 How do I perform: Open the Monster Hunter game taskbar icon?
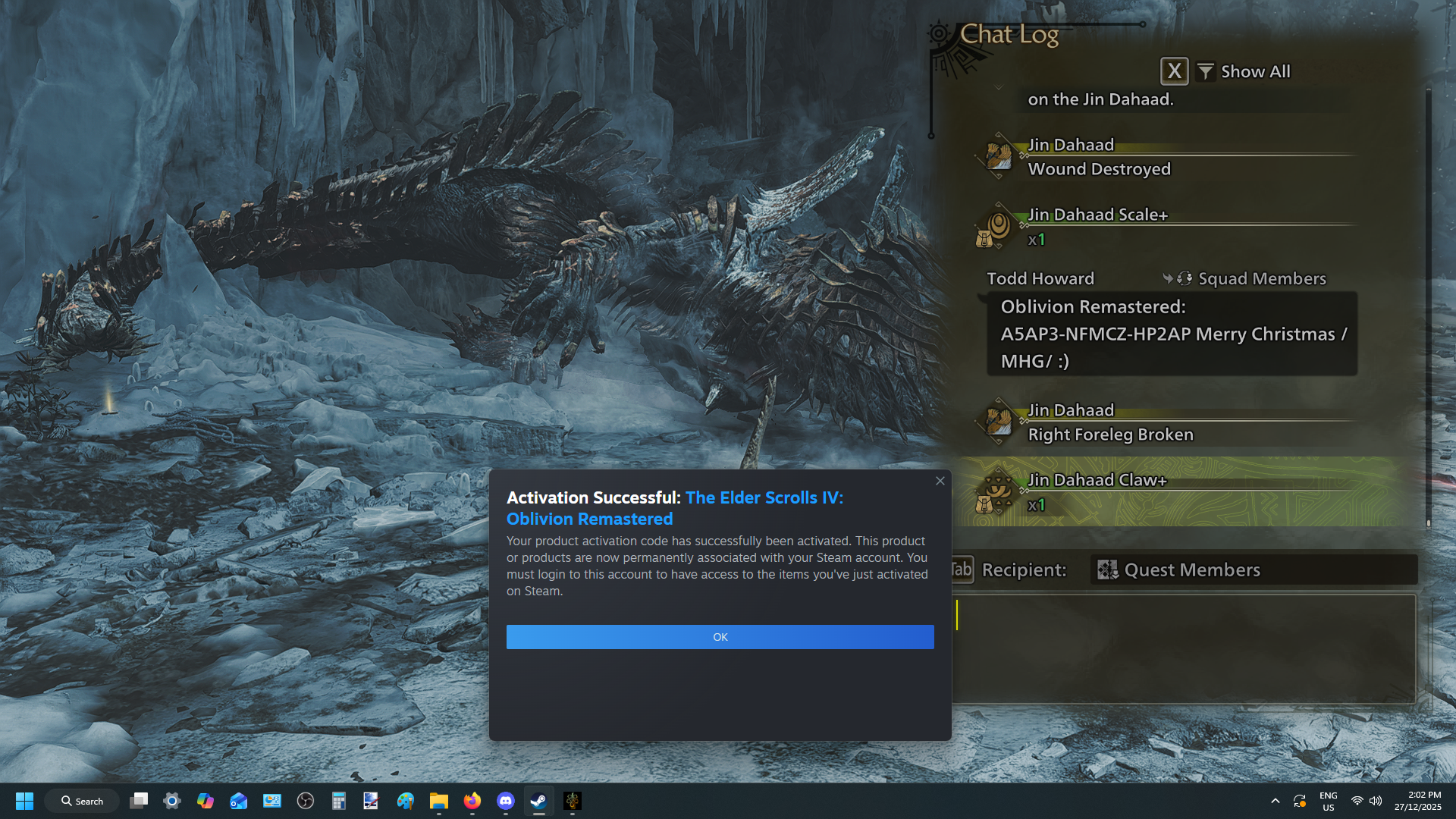click(x=573, y=801)
